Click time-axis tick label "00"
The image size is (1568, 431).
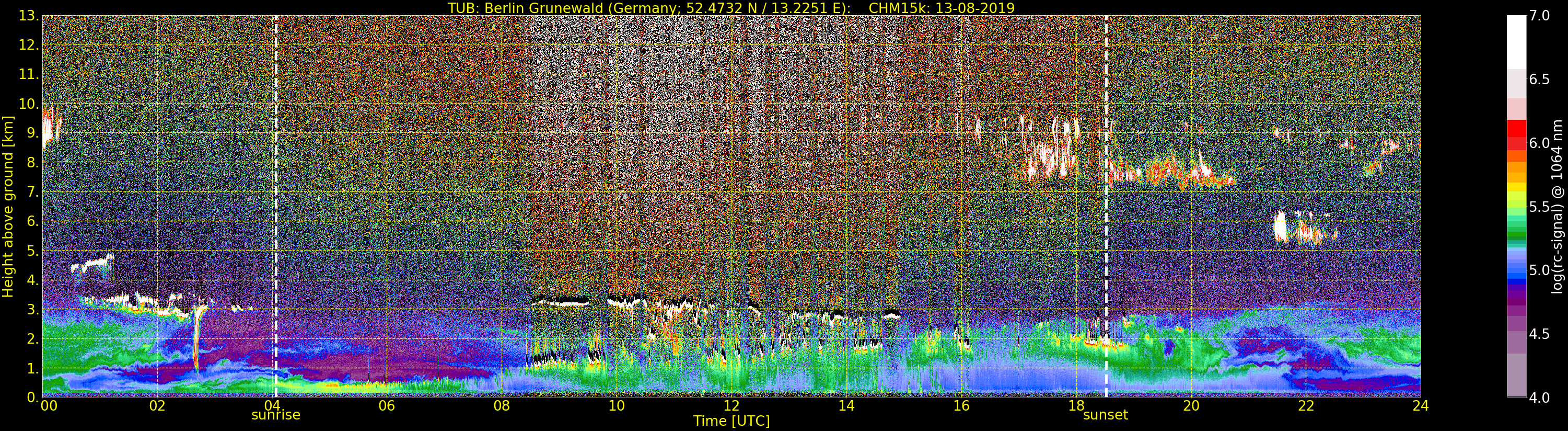(49, 406)
